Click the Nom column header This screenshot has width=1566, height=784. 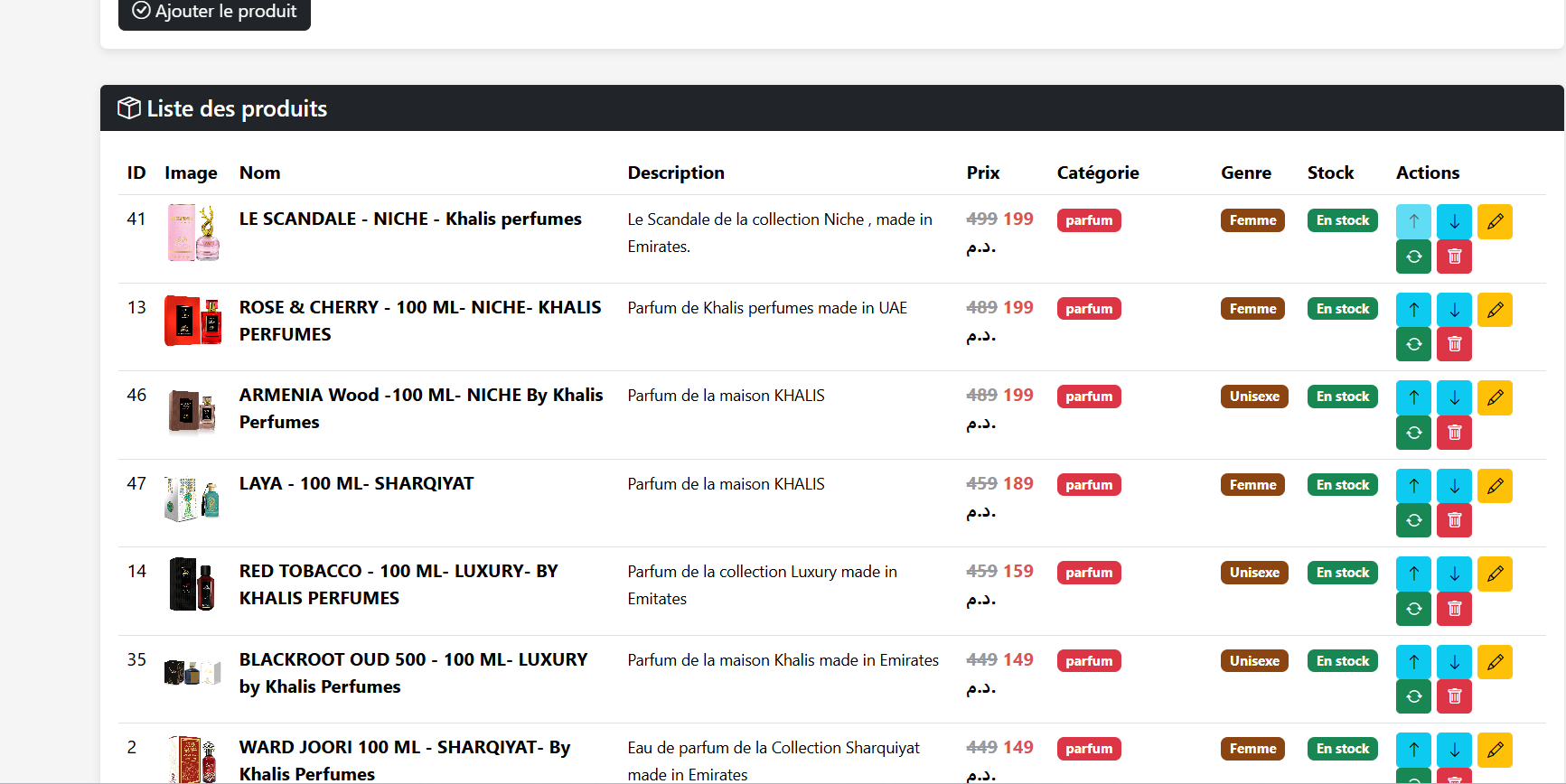pos(259,173)
